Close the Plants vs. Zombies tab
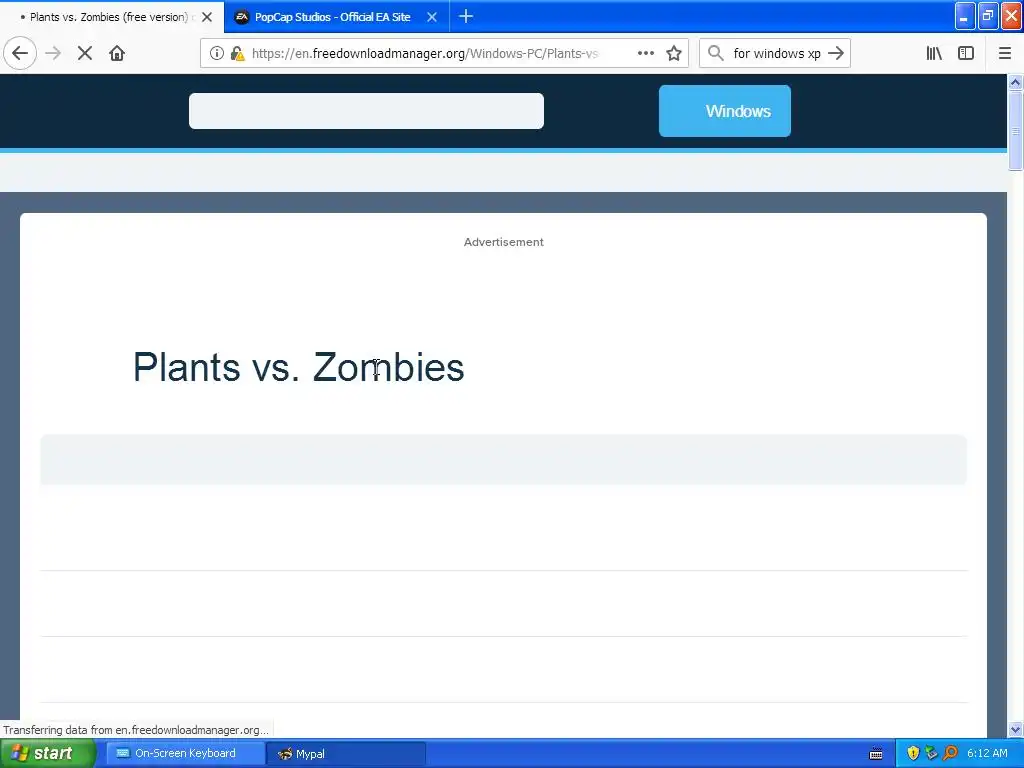This screenshot has width=1024, height=768. tap(207, 17)
